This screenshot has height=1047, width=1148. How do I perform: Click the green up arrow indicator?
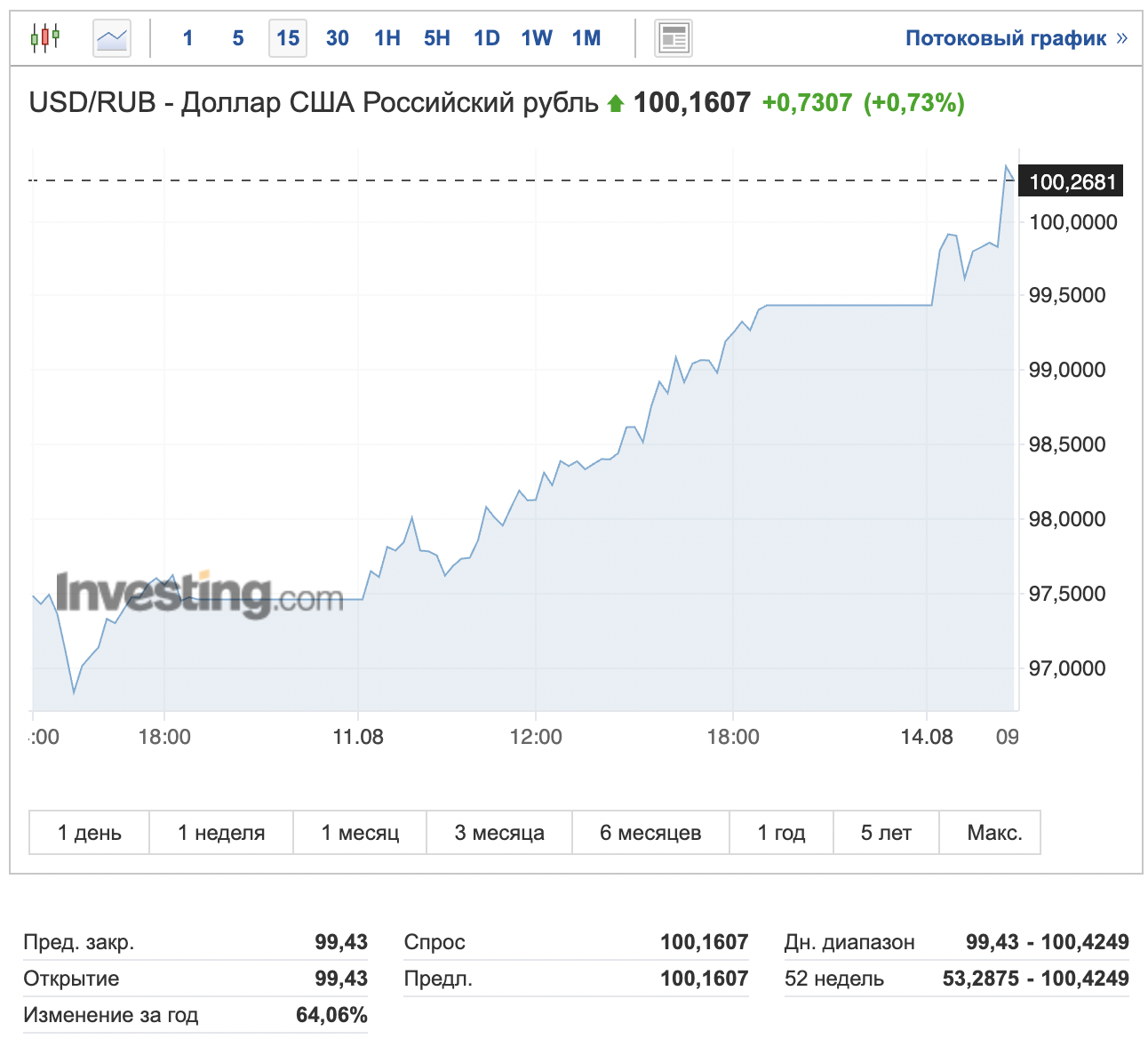[615, 104]
